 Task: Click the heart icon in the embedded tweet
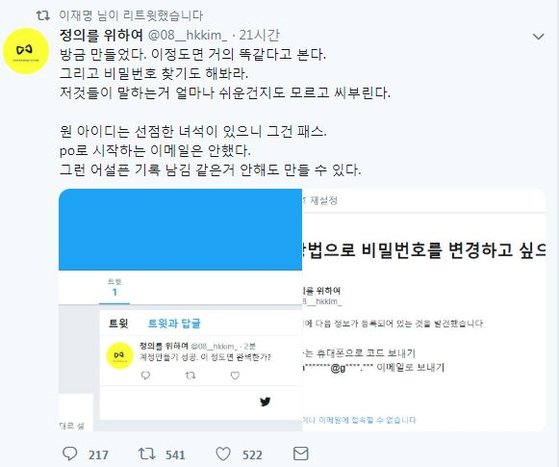pos(235,375)
